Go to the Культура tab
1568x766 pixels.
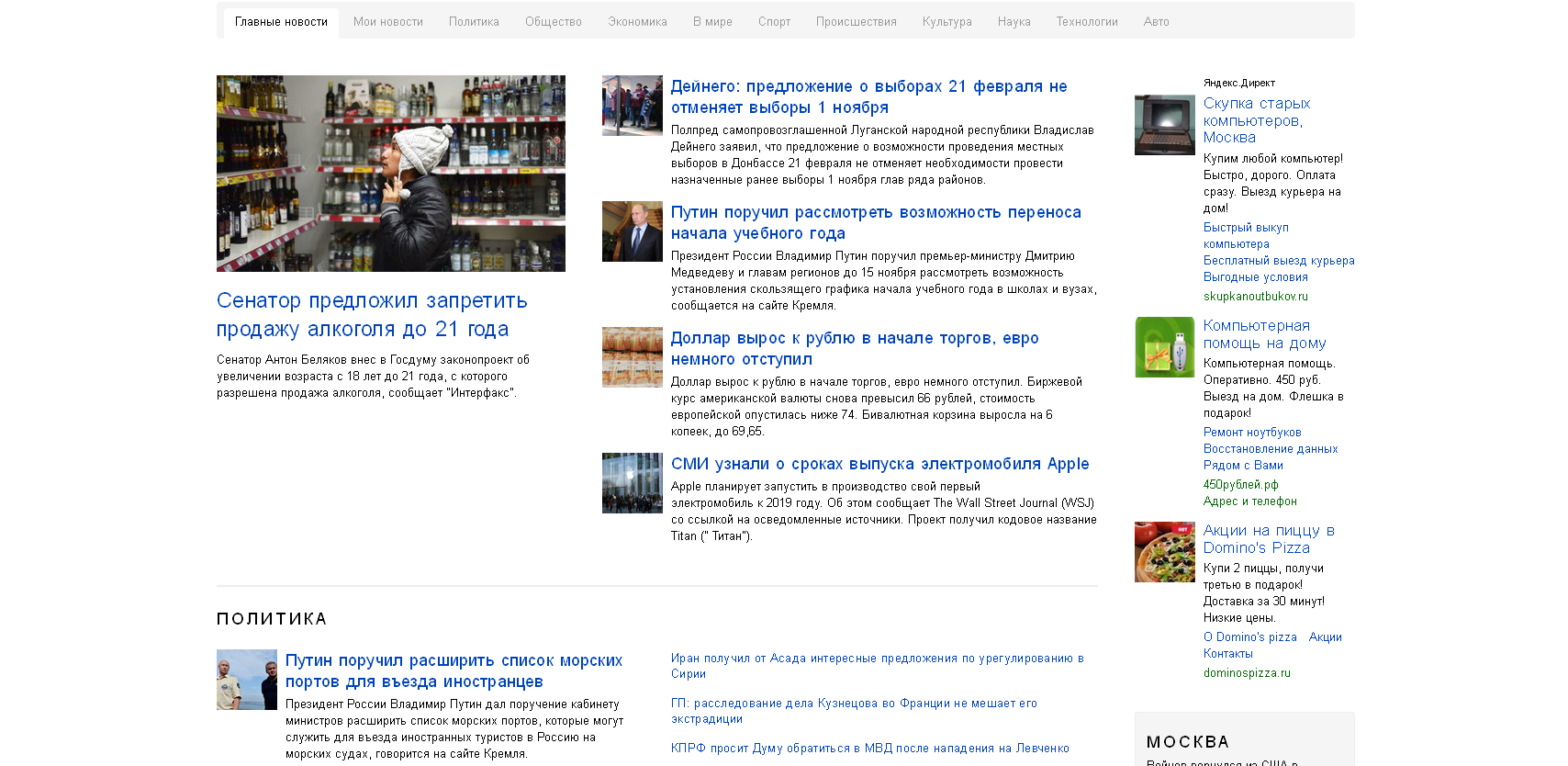click(947, 22)
